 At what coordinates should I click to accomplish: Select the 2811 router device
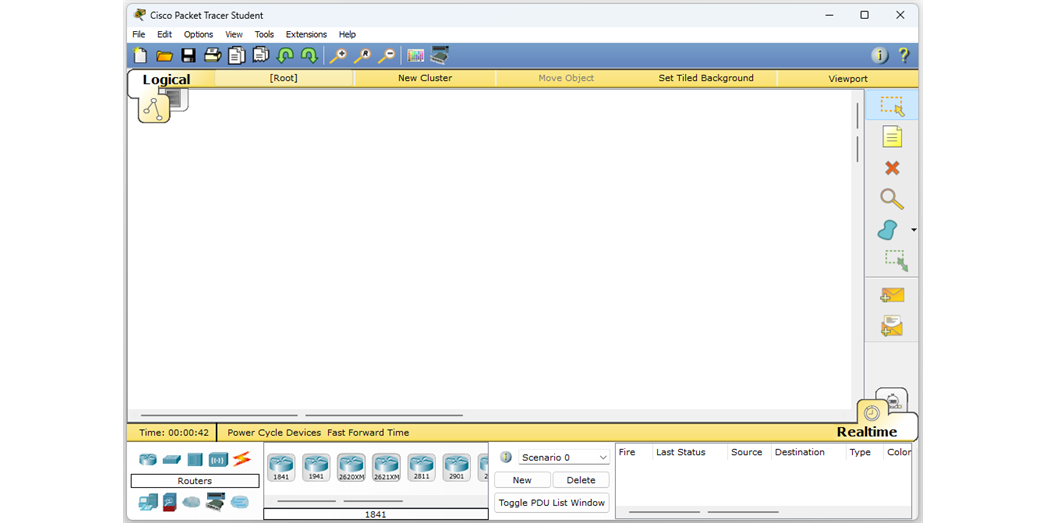point(421,466)
